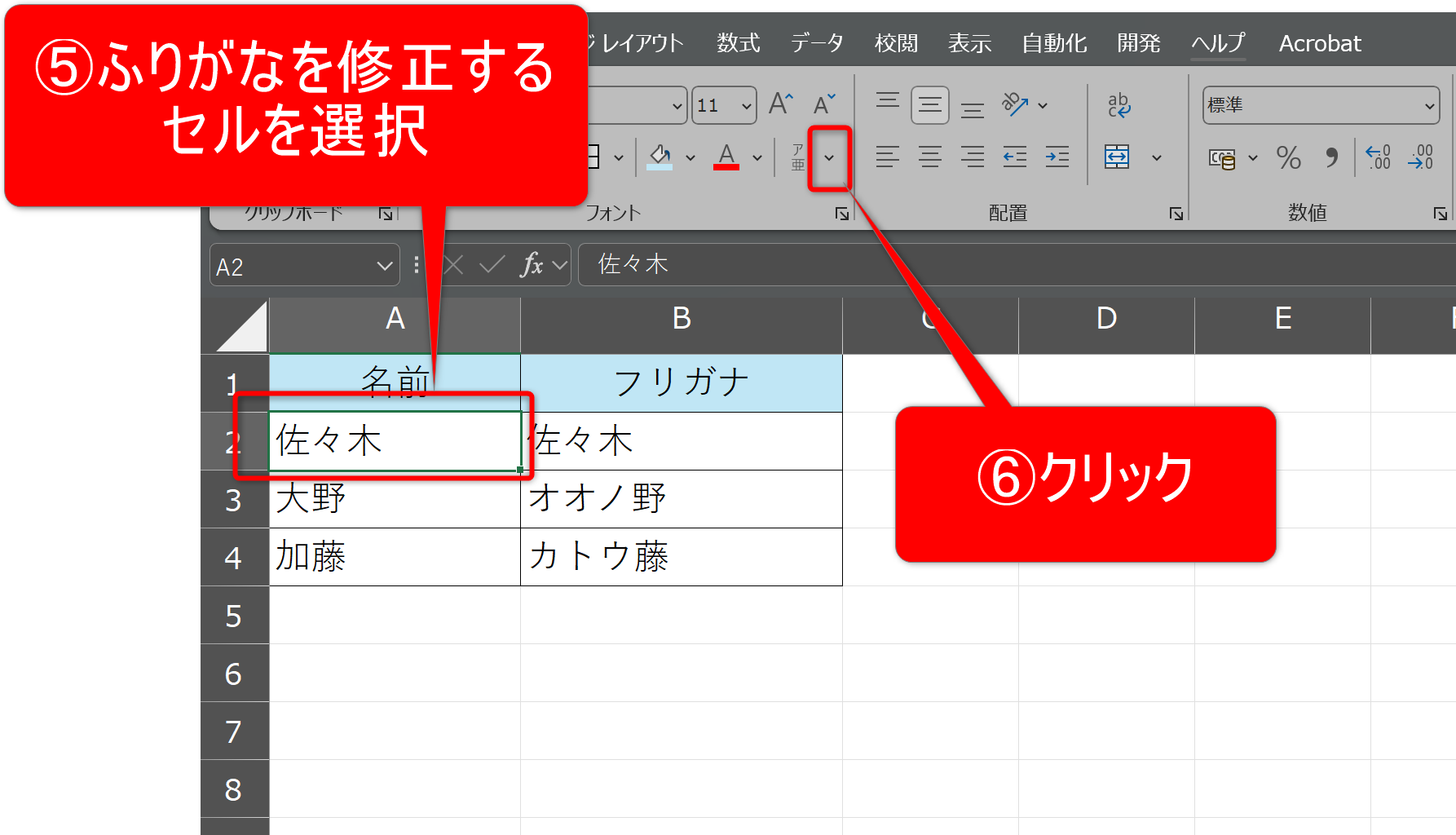Click the merge and center icon
This screenshot has width=1456, height=835.
click(x=1117, y=157)
